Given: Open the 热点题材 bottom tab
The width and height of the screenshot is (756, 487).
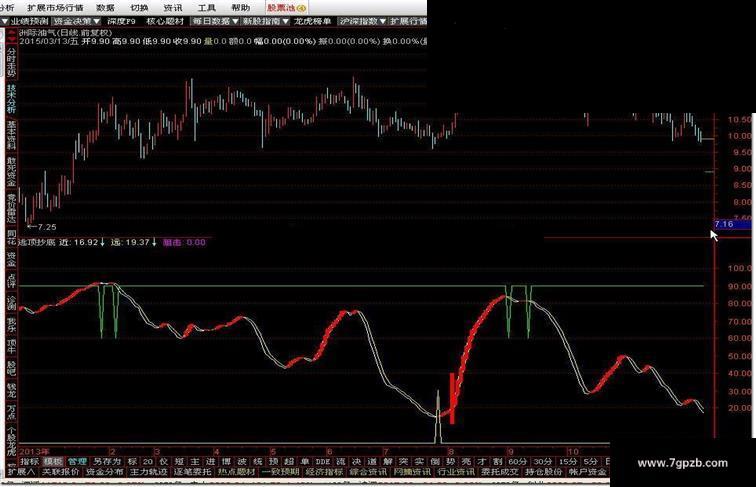Looking at the screenshot, I should coord(236,472).
